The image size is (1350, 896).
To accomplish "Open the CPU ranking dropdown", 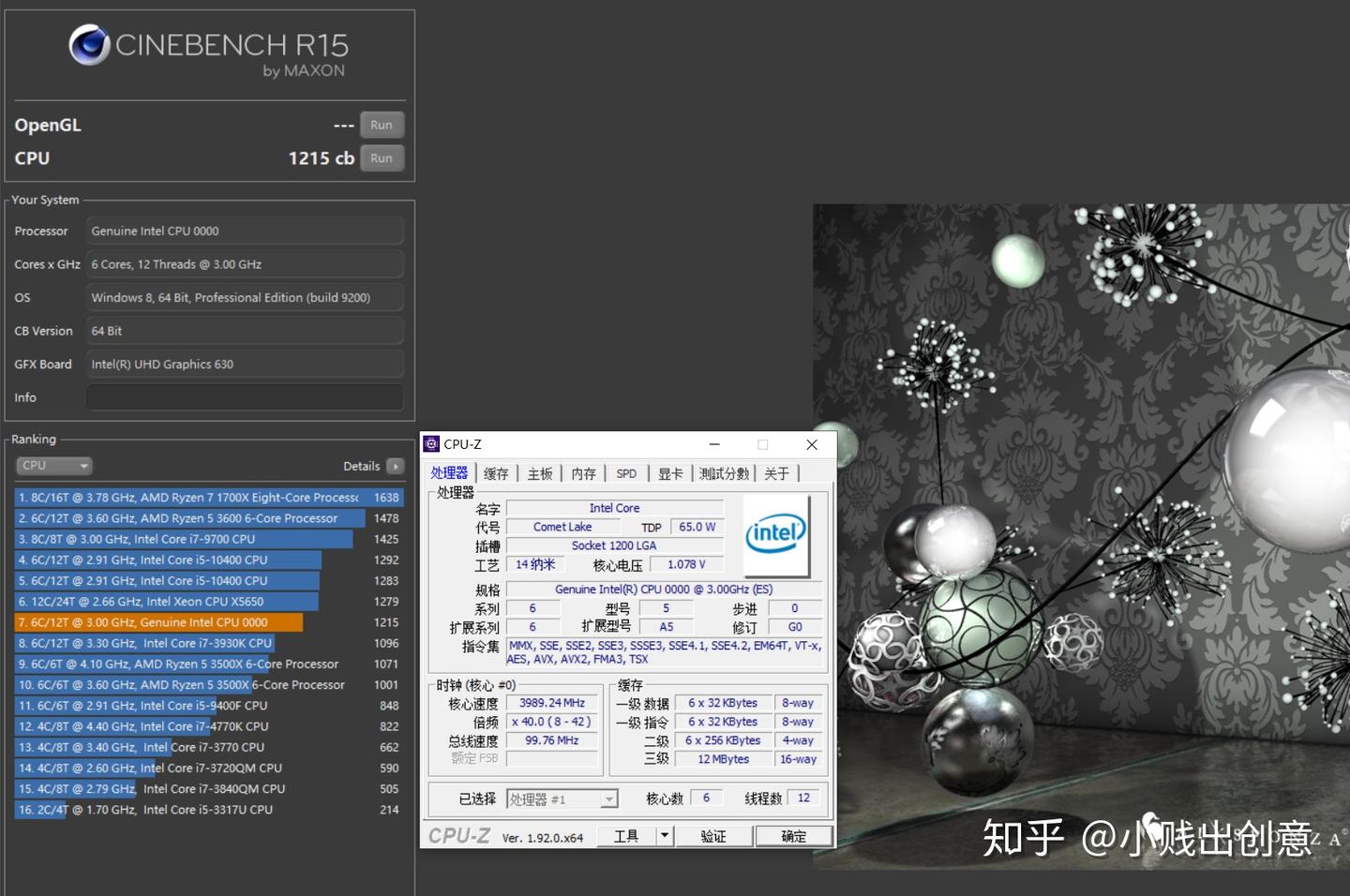I will coord(53,466).
